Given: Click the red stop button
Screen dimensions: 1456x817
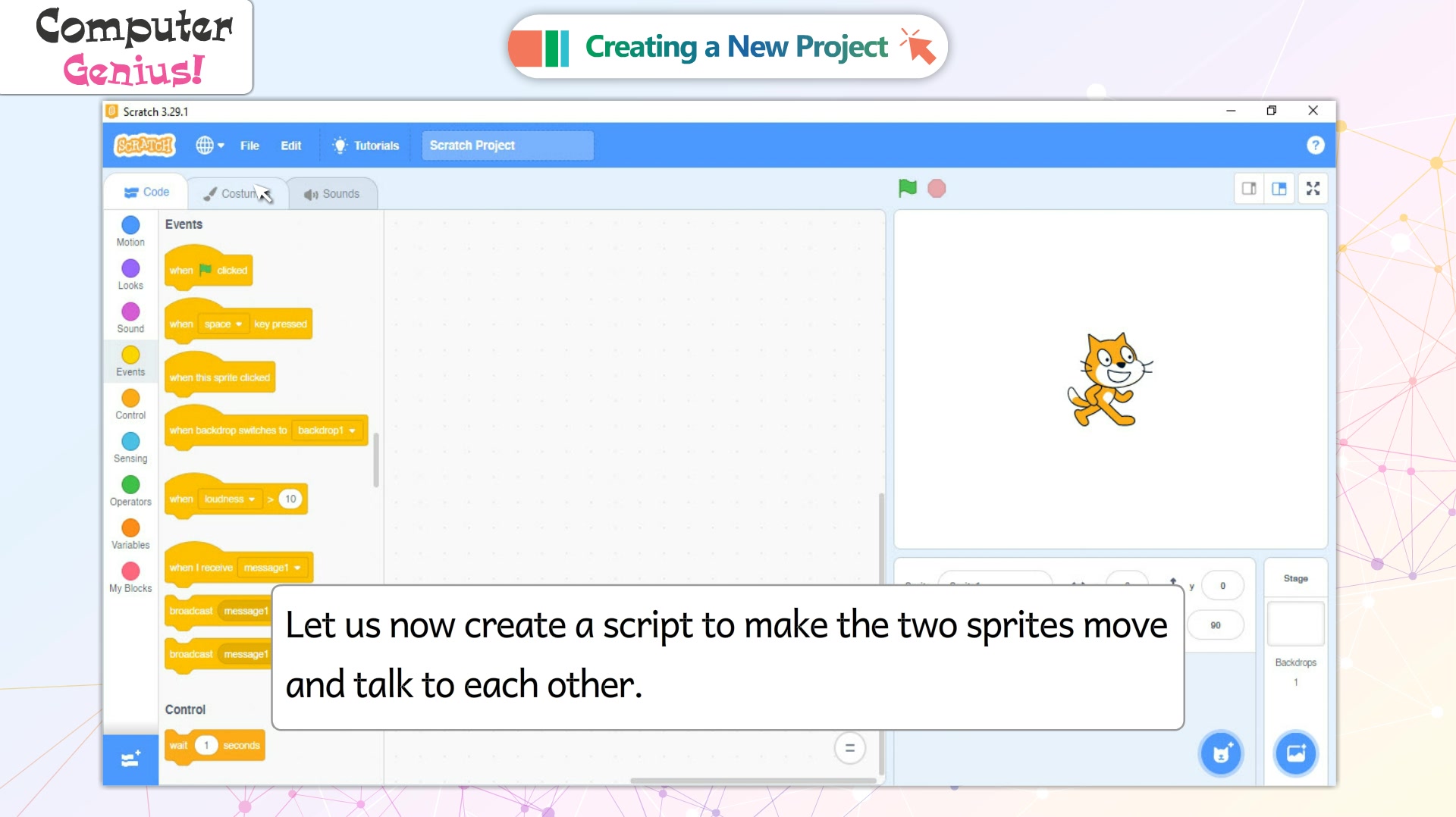Looking at the screenshot, I should pyautogui.click(x=937, y=188).
